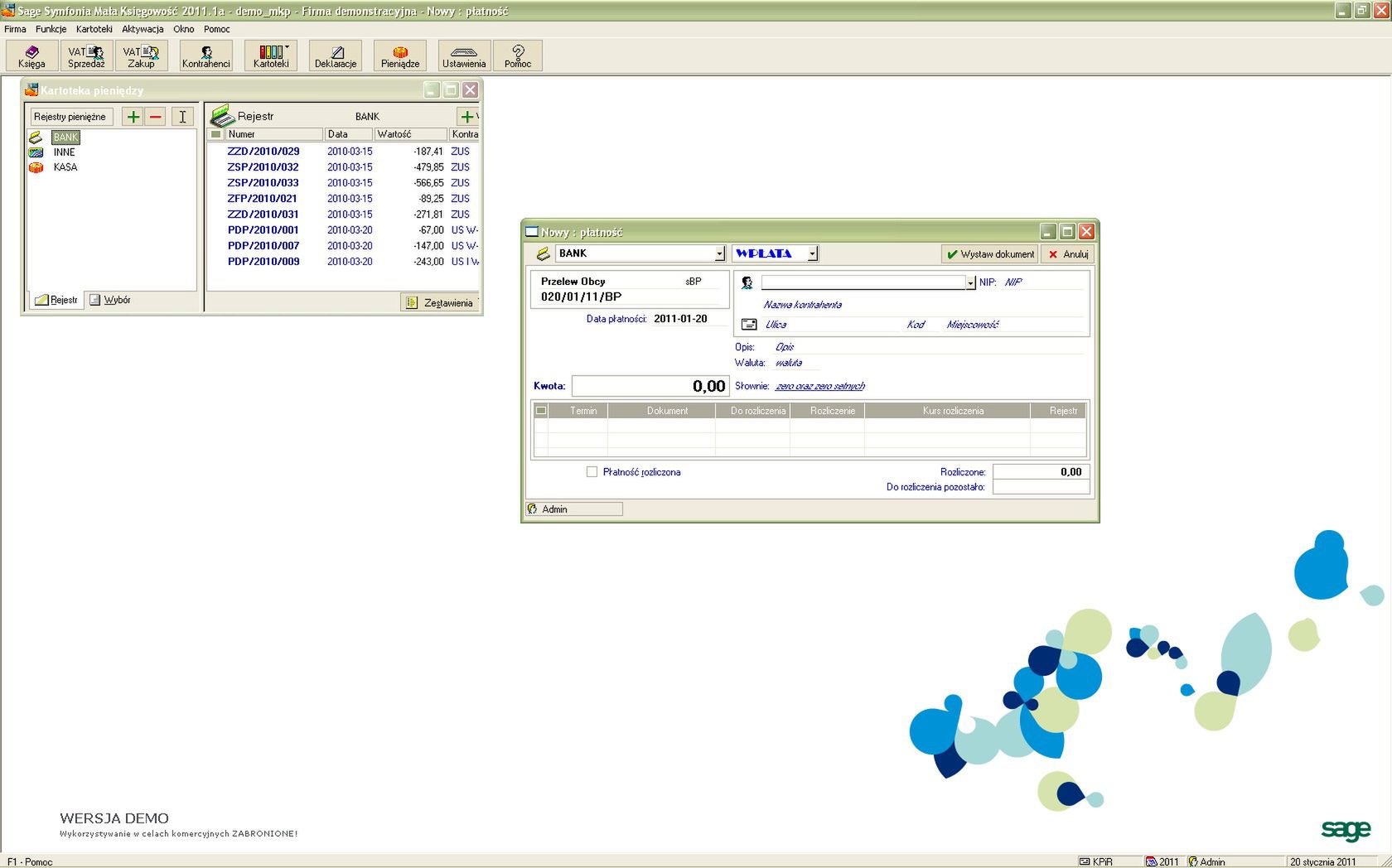The height and width of the screenshot is (868, 1392).
Task: Sort by the Data column header
Action: pos(348,134)
